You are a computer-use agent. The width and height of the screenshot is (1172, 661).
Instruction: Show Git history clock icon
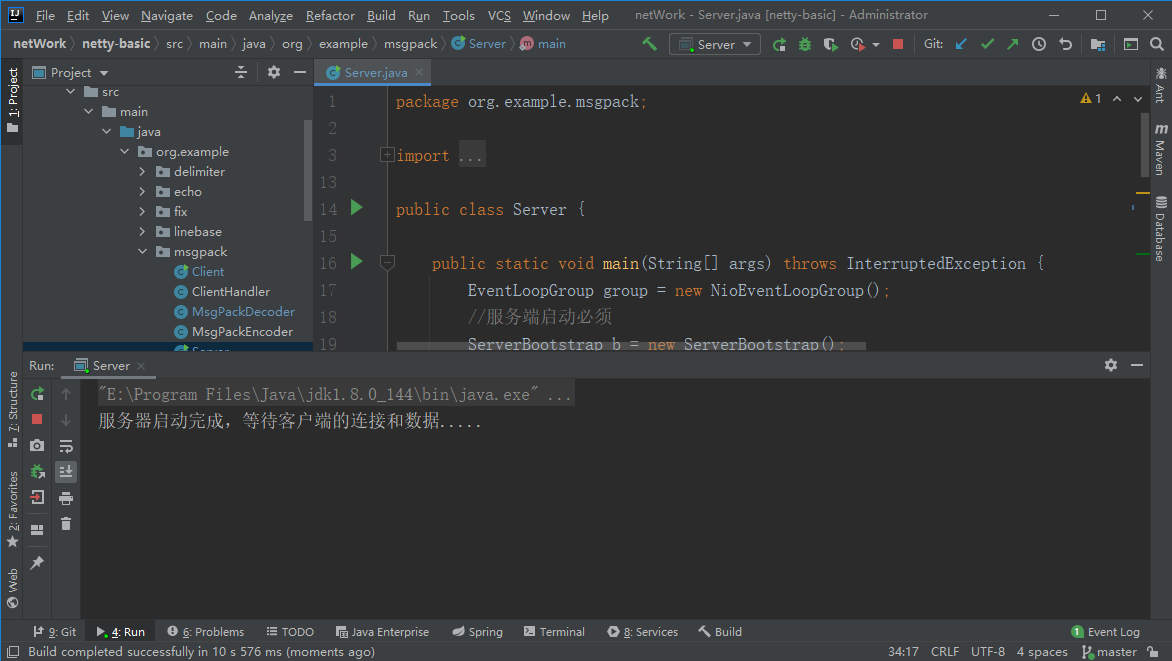(x=1039, y=44)
